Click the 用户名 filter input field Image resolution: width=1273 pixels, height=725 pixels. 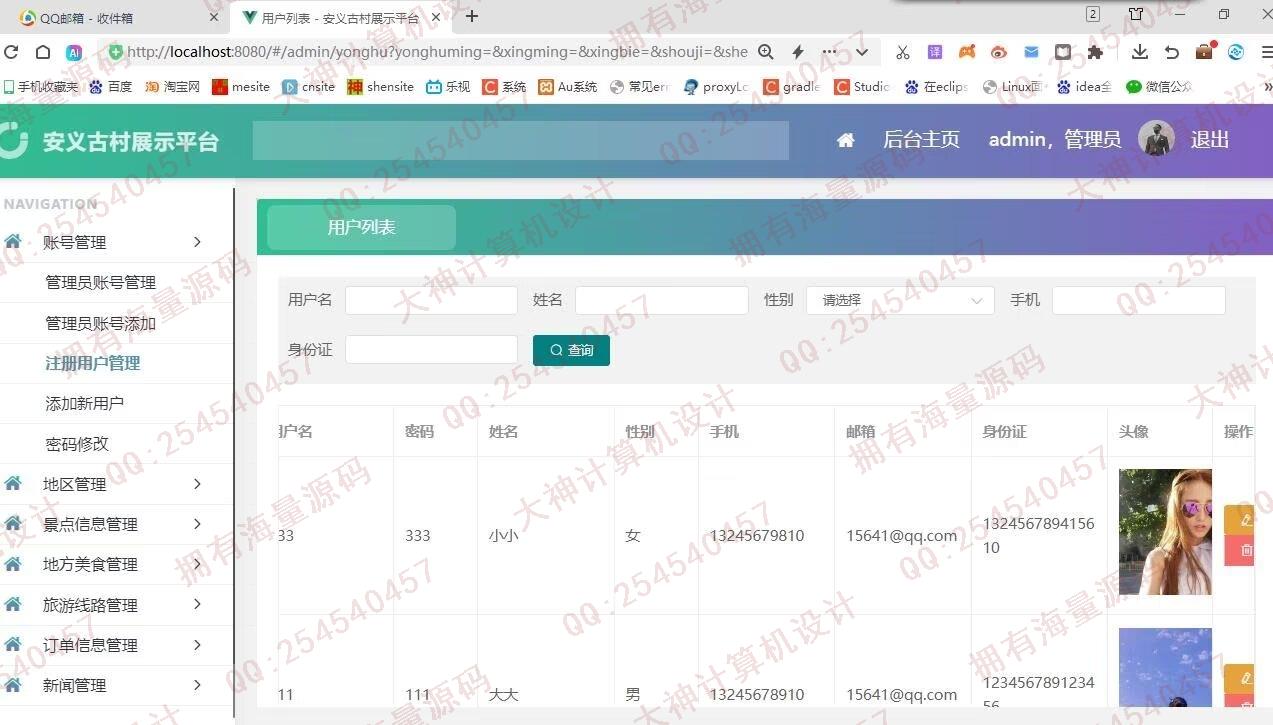point(431,300)
